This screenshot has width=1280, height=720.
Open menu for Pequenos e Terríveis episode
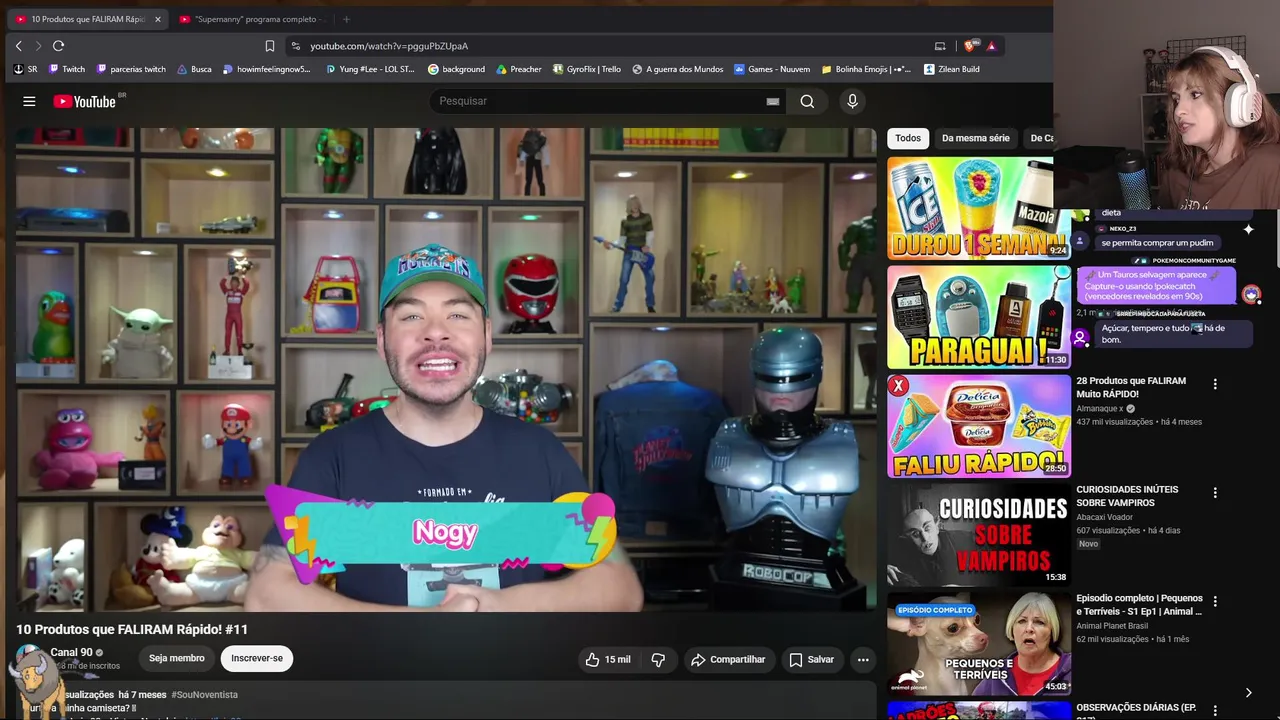[1215, 601]
